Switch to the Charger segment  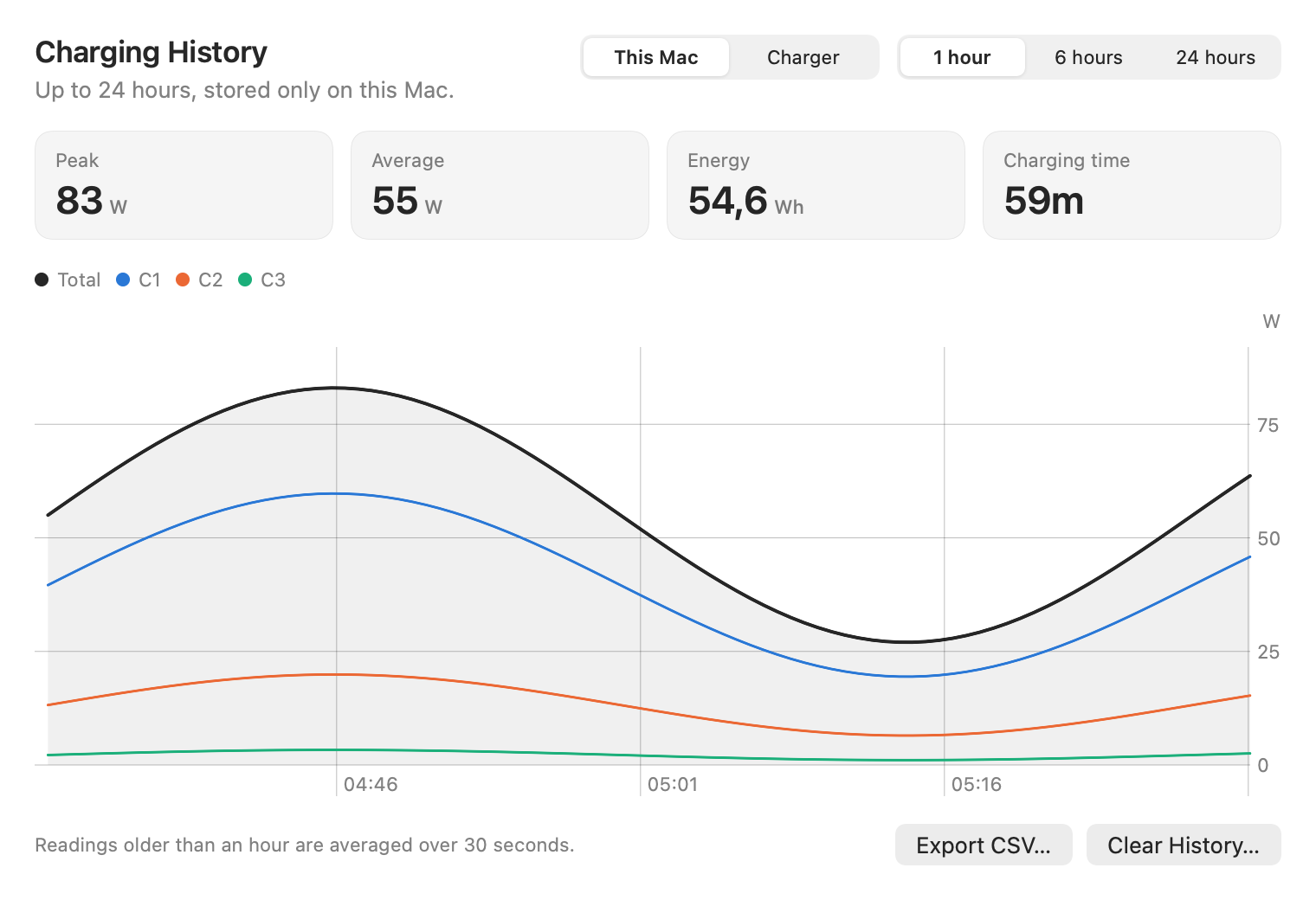[x=803, y=57]
